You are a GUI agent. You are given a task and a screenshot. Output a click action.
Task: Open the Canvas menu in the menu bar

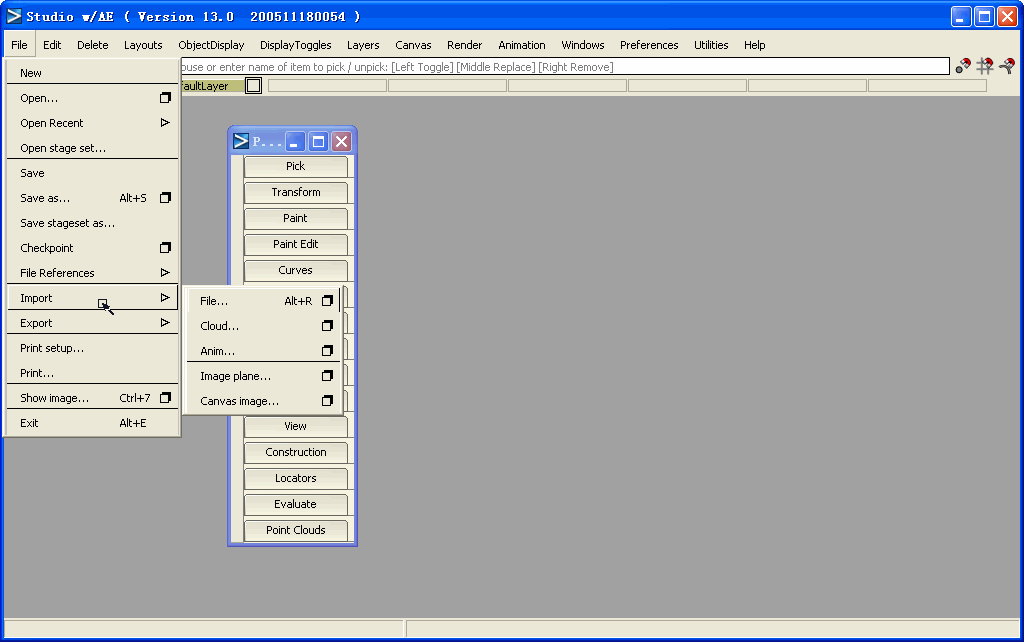click(x=413, y=45)
